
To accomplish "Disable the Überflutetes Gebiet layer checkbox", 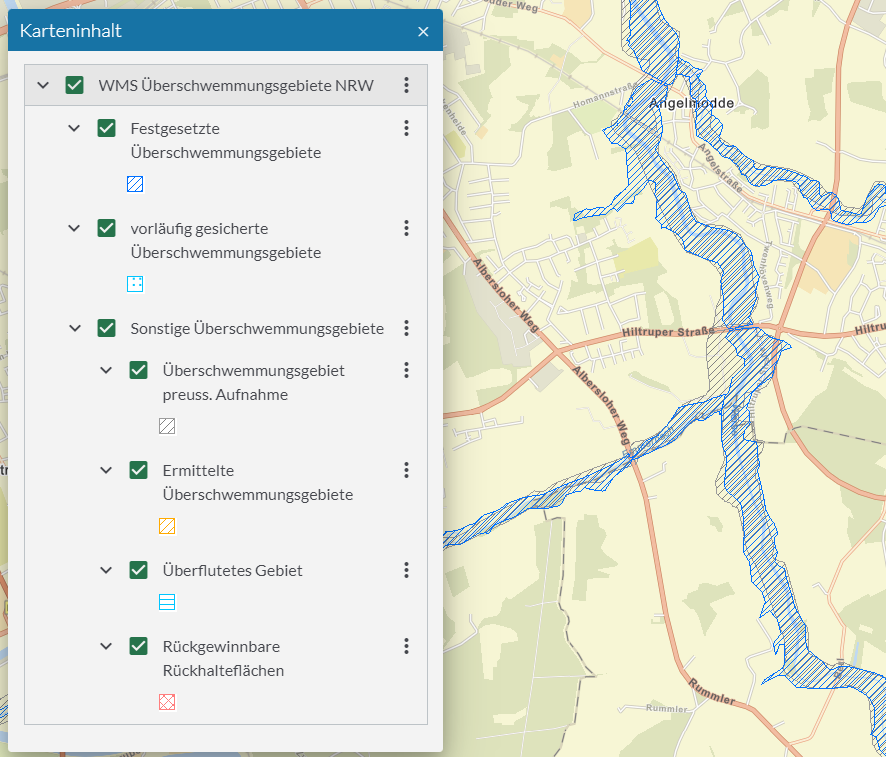I will (x=138, y=570).
